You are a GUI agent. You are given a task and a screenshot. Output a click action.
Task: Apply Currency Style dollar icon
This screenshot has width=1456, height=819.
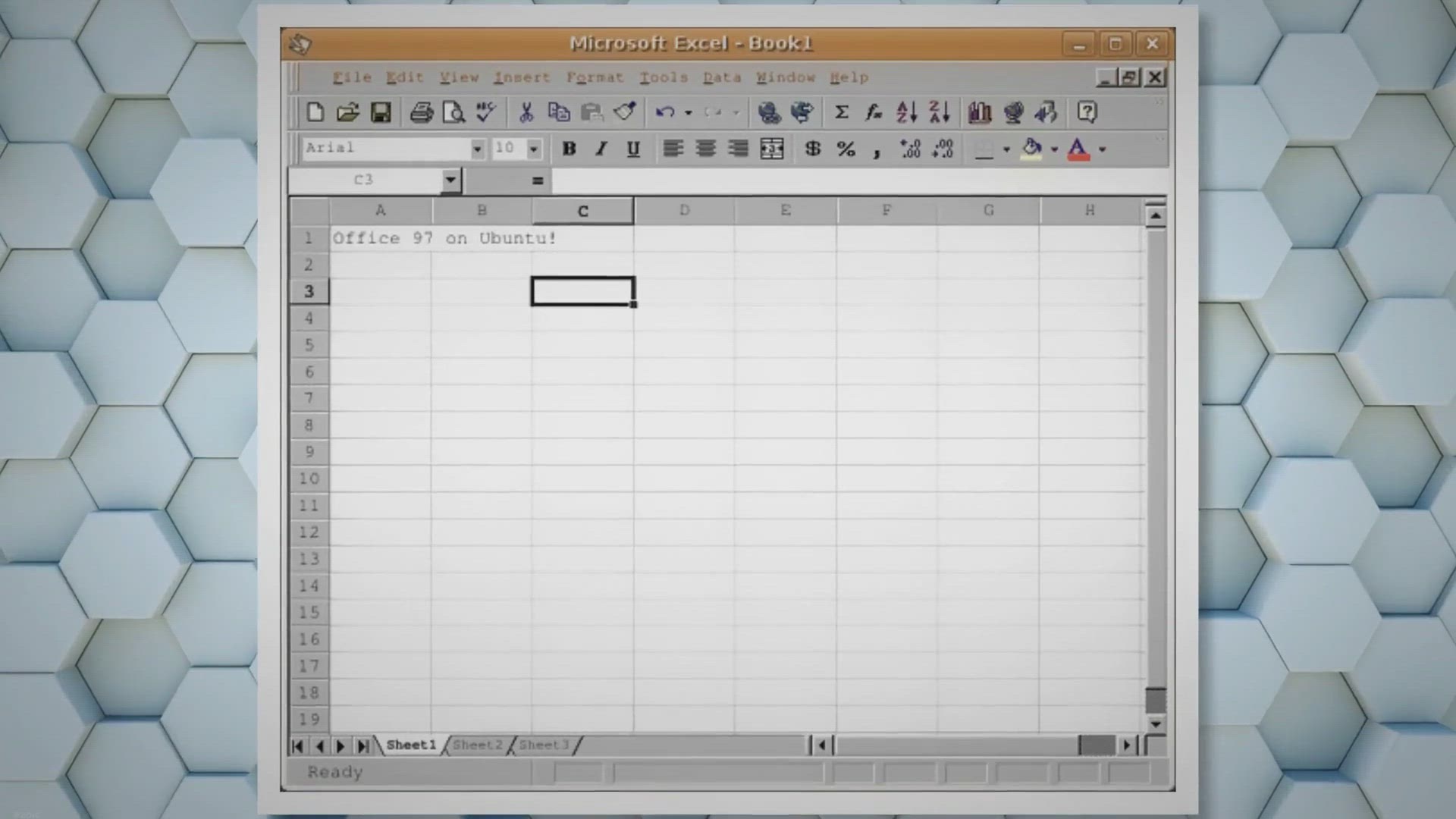[x=813, y=149]
